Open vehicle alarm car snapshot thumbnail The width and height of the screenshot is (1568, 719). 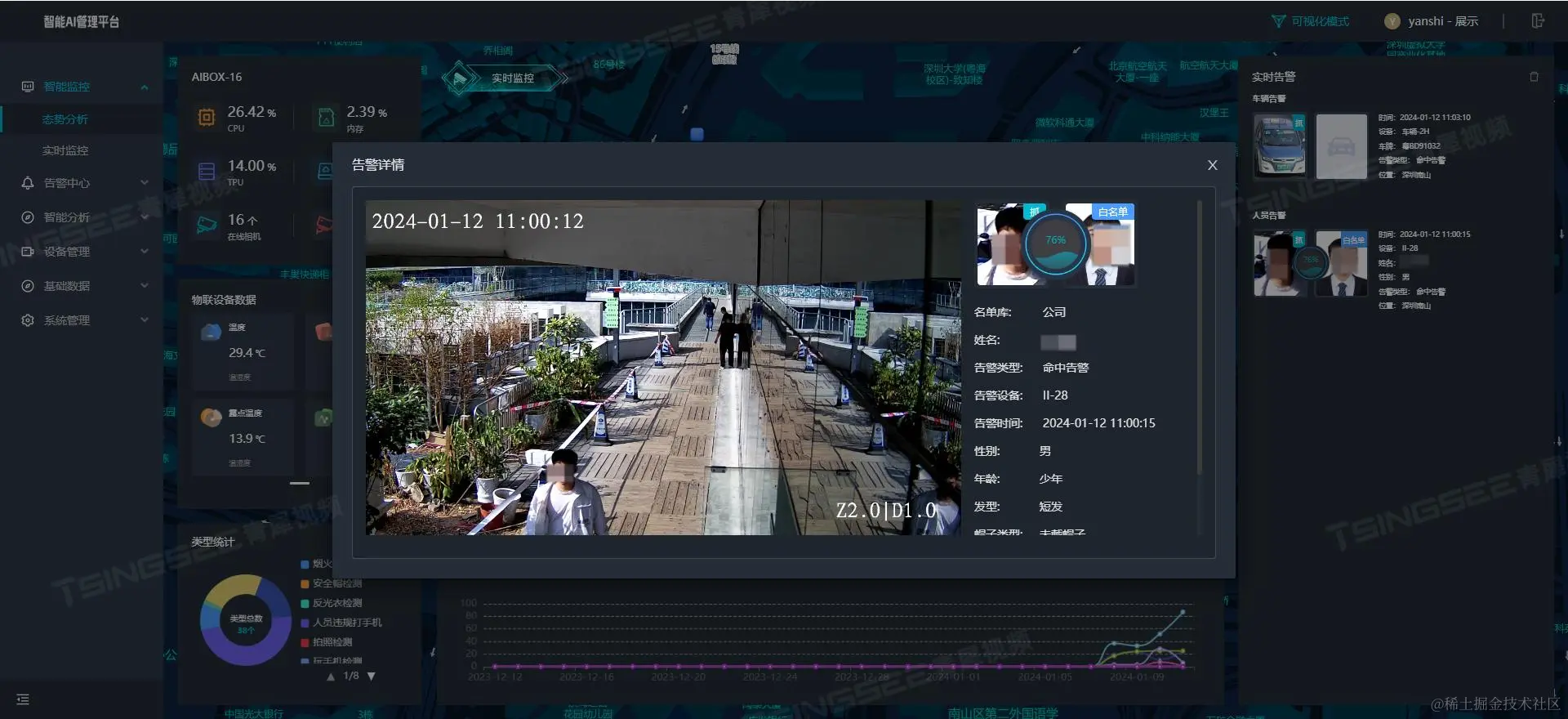click(1280, 146)
